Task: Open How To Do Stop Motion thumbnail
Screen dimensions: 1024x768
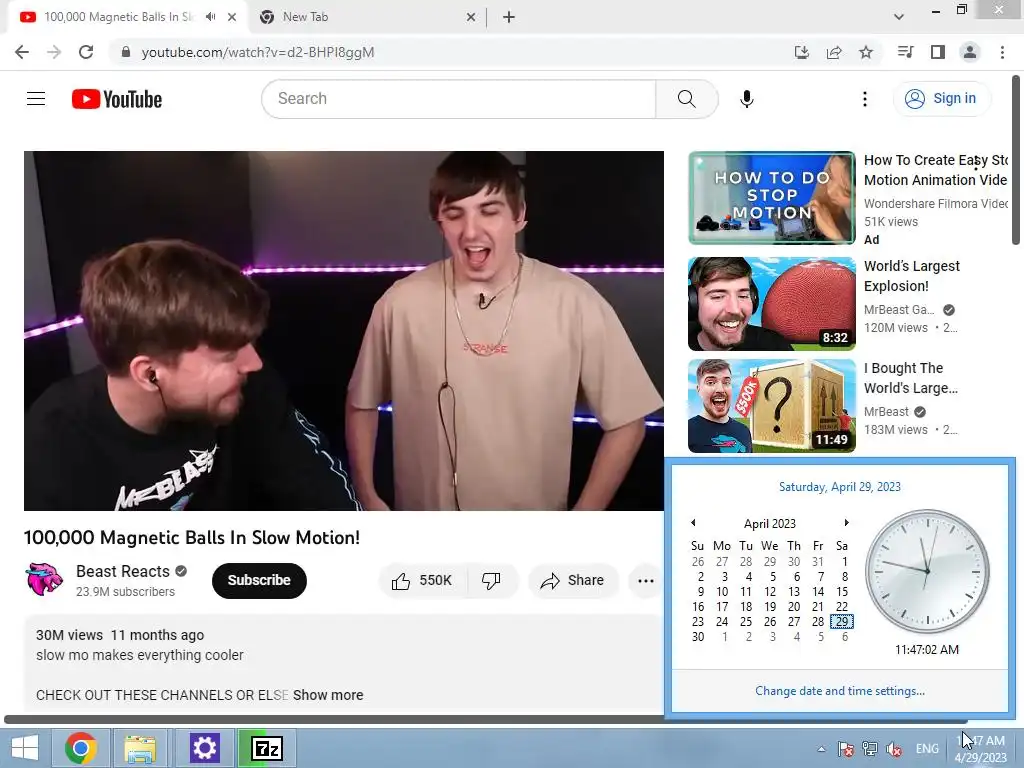Action: point(771,198)
